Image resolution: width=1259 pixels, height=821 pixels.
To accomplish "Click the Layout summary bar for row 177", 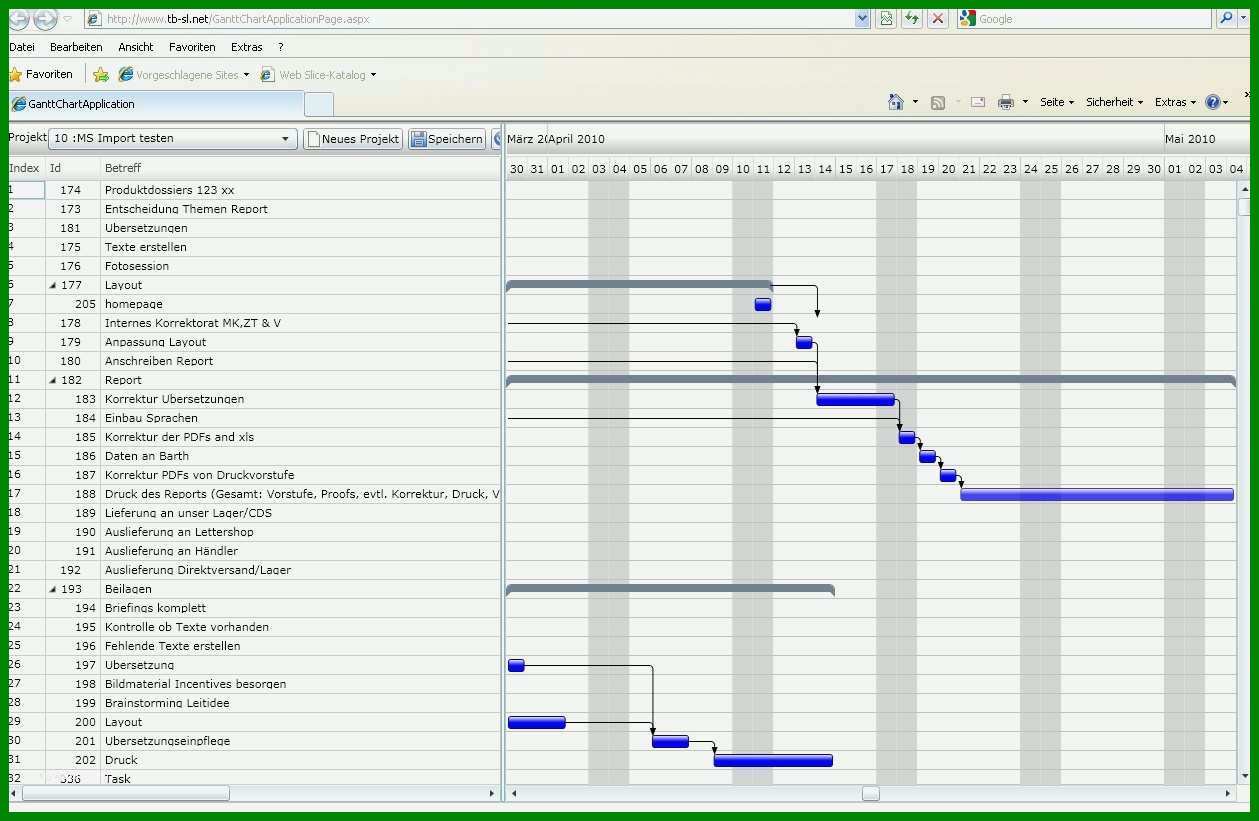I will 639,285.
